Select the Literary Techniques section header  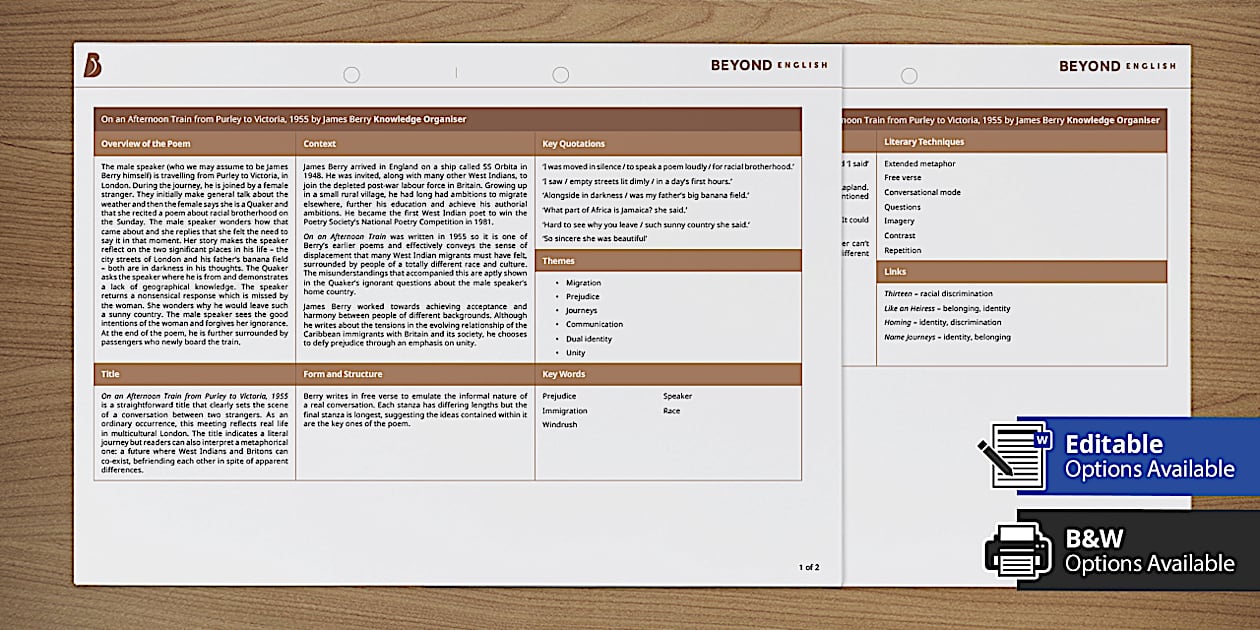point(1021,142)
